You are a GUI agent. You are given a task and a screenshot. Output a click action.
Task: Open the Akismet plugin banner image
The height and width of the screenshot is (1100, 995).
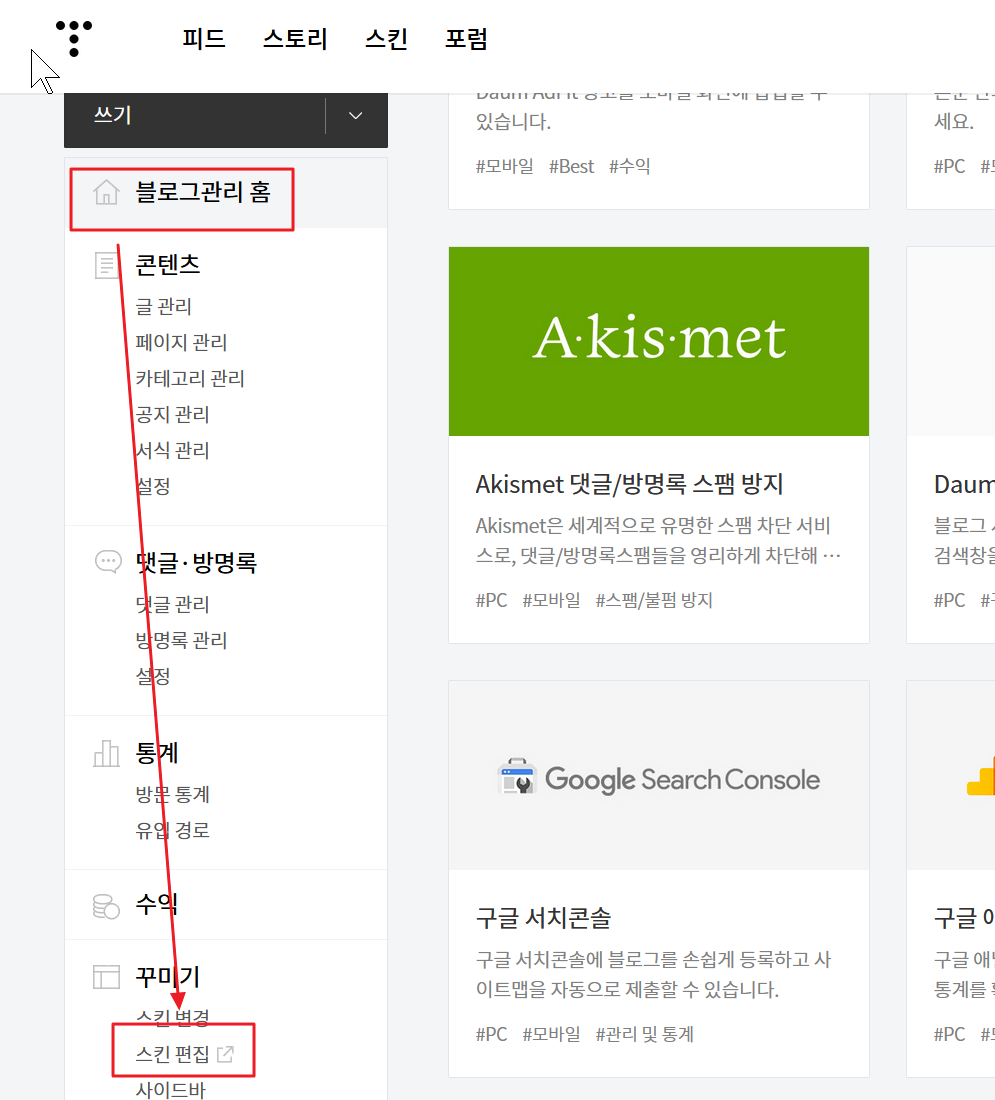tap(659, 342)
